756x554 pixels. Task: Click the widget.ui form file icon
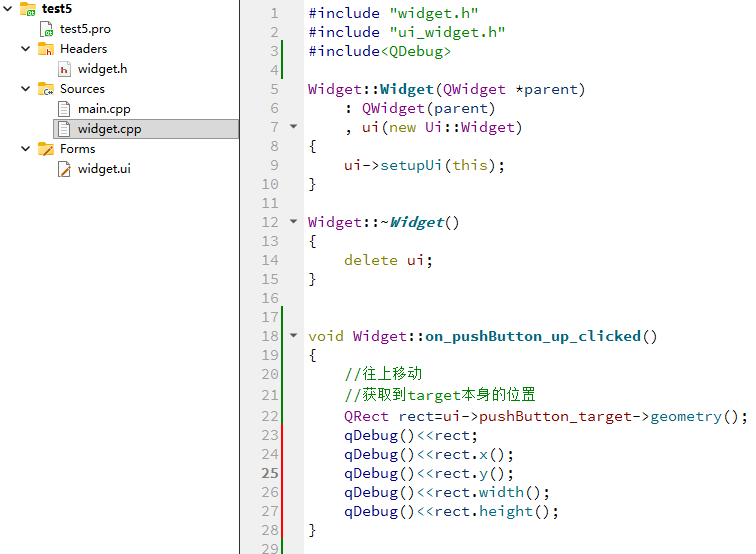pyautogui.click(x=64, y=169)
